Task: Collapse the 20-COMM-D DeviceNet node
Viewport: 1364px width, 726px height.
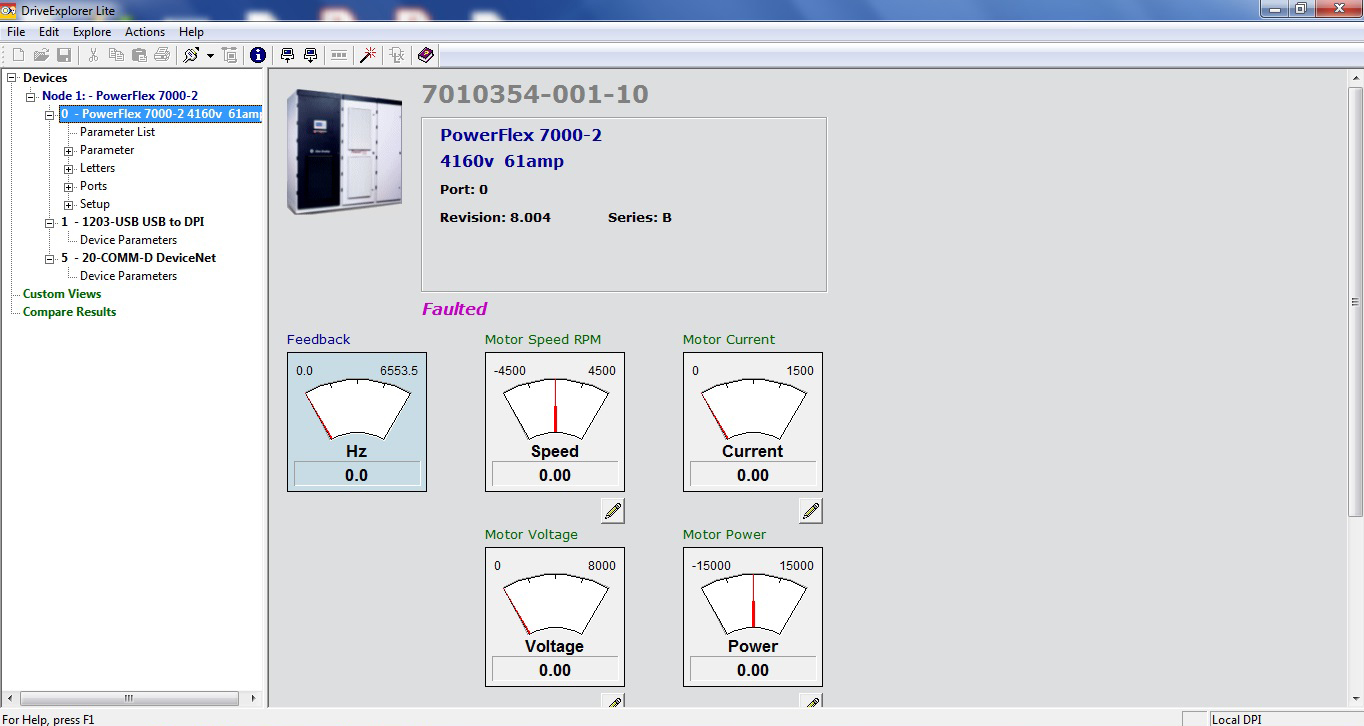Action: 50,259
